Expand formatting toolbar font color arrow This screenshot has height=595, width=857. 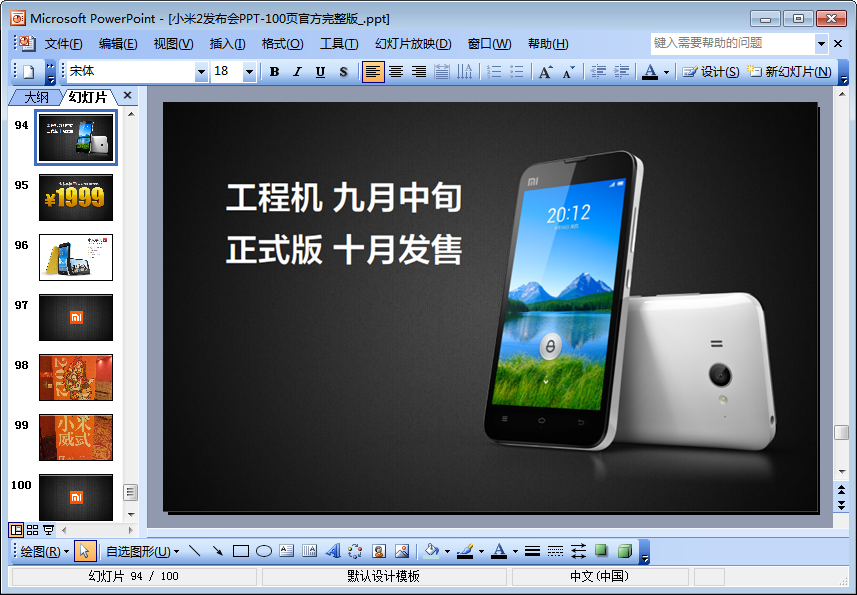tap(666, 72)
